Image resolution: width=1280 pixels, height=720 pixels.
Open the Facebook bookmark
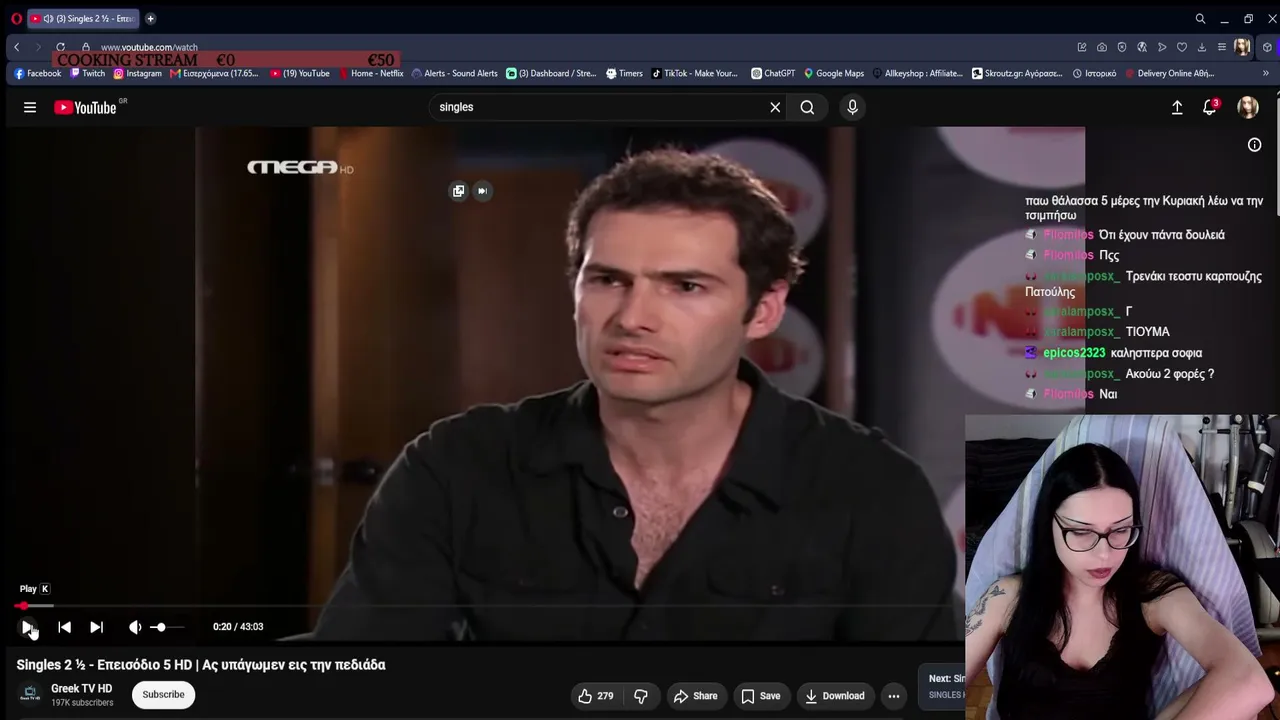tap(37, 73)
